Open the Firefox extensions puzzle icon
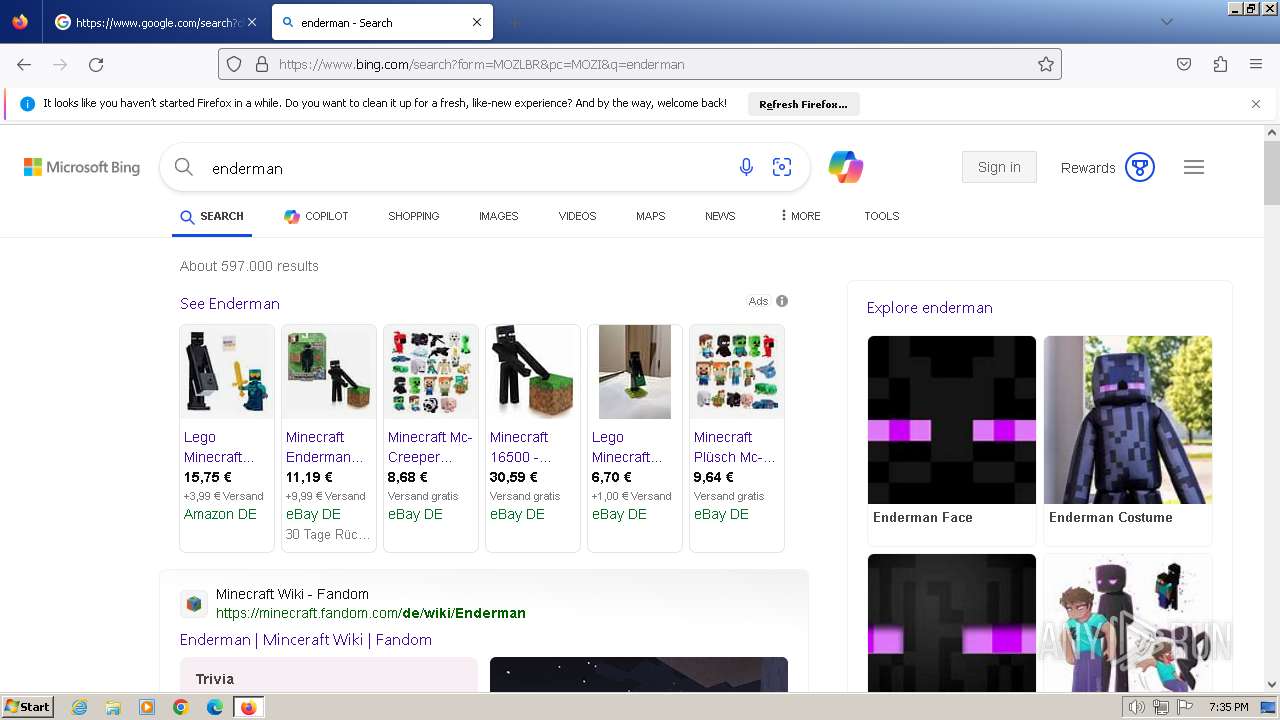 [1220, 64]
